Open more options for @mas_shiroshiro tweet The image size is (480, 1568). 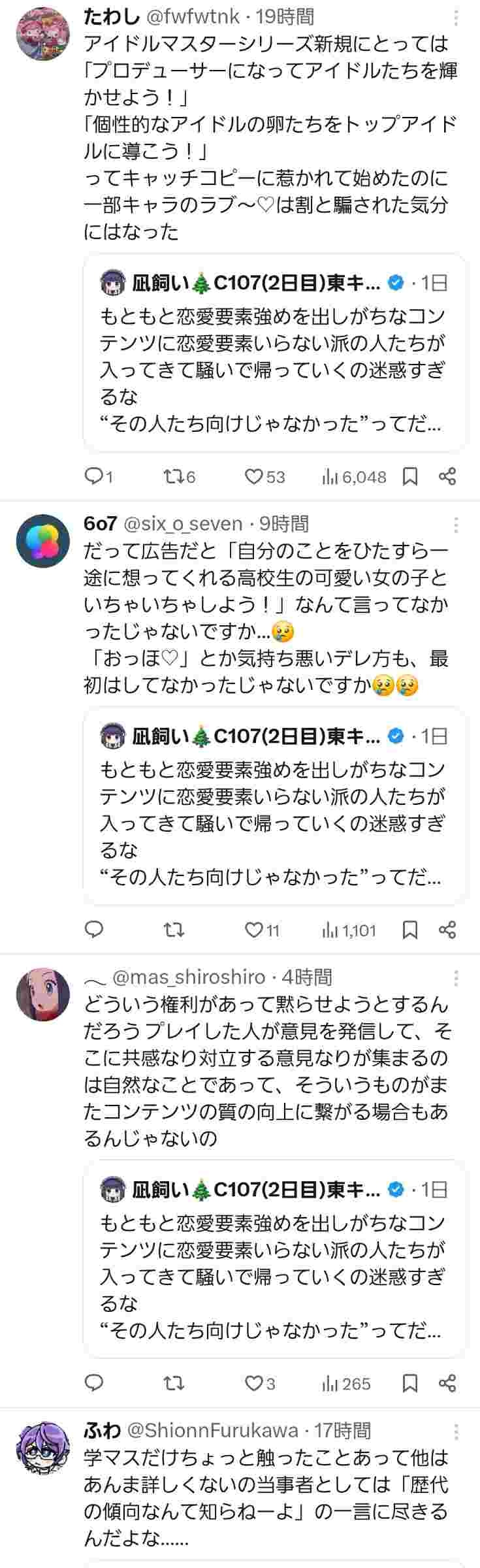[x=456, y=978]
